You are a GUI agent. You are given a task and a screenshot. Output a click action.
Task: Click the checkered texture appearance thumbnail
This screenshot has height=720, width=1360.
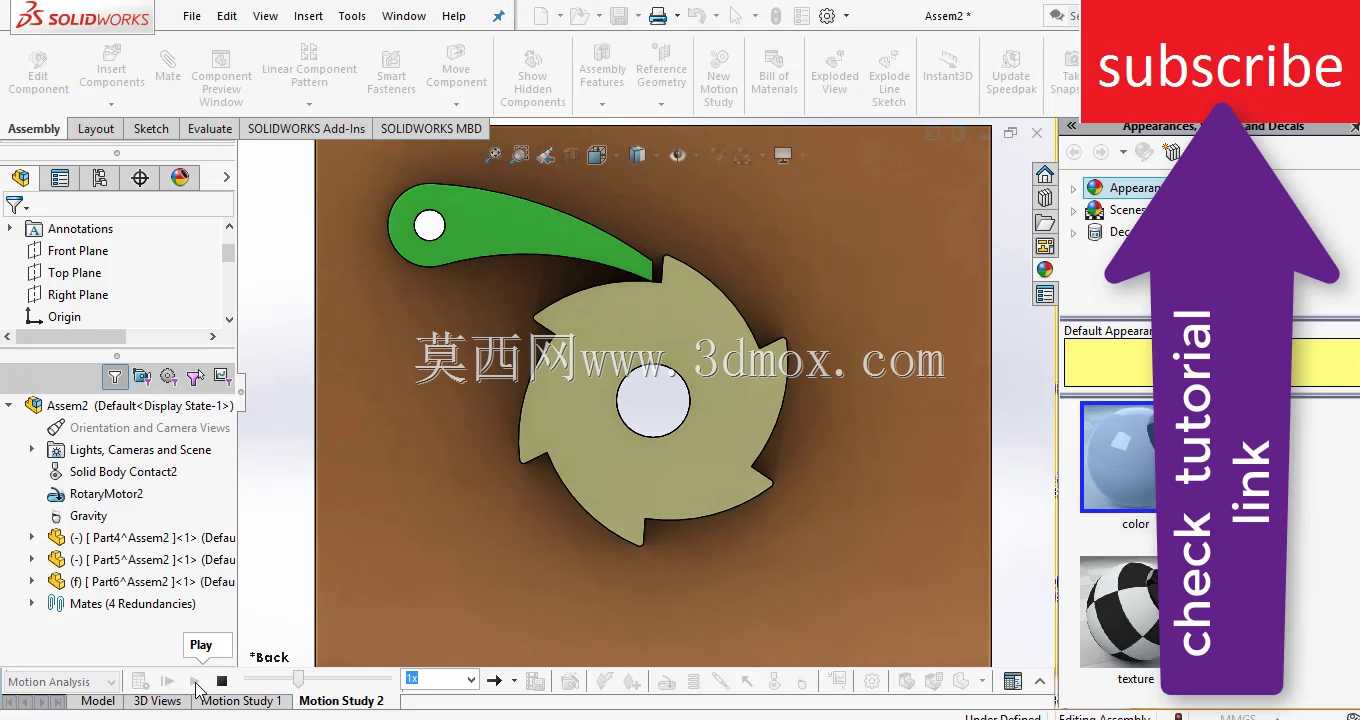(1118, 613)
